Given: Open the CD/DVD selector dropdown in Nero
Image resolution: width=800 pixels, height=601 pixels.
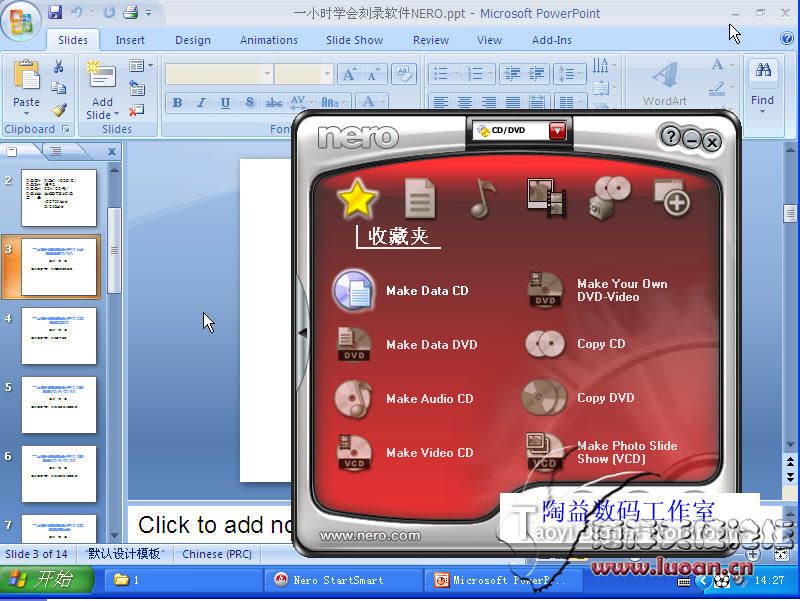Looking at the screenshot, I should [x=557, y=131].
